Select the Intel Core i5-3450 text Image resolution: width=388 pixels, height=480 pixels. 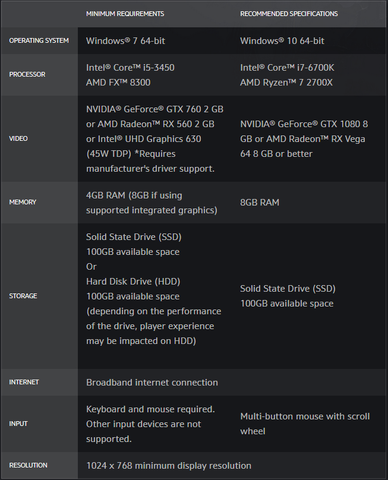click(x=130, y=68)
